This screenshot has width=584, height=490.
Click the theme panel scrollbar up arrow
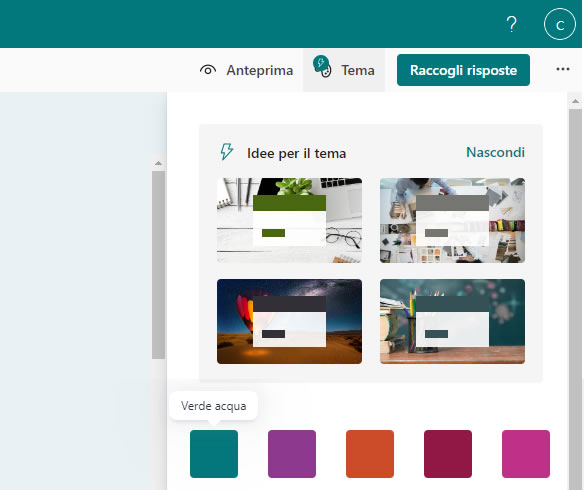pyautogui.click(x=575, y=101)
